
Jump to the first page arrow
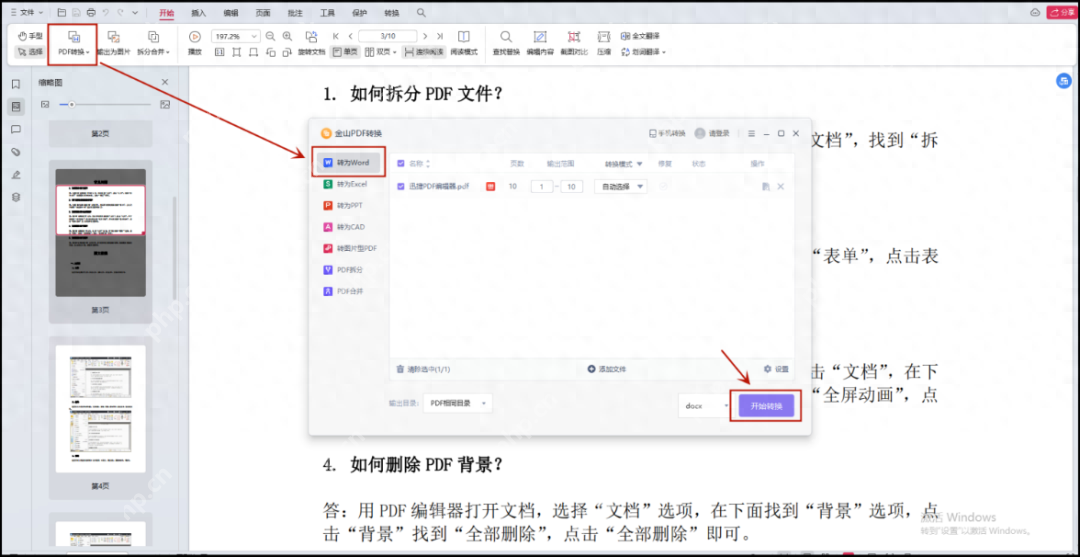335,36
